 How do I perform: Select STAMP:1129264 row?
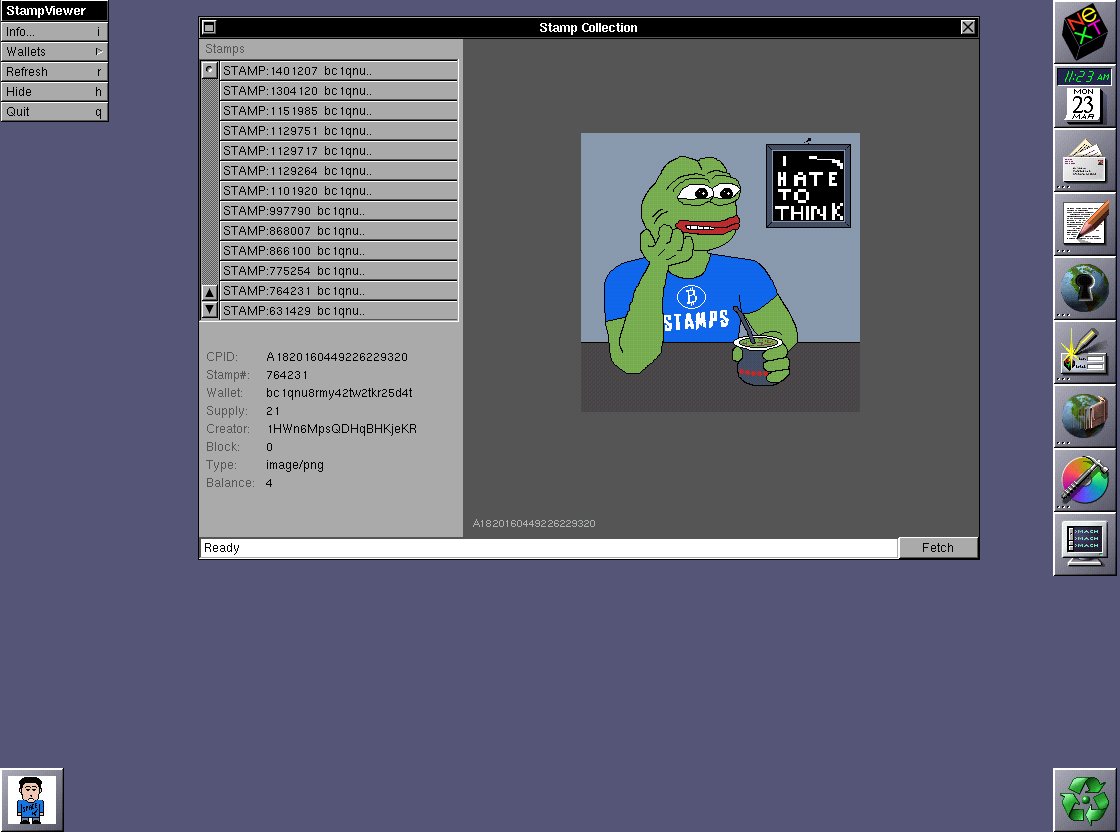coord(339,171)
